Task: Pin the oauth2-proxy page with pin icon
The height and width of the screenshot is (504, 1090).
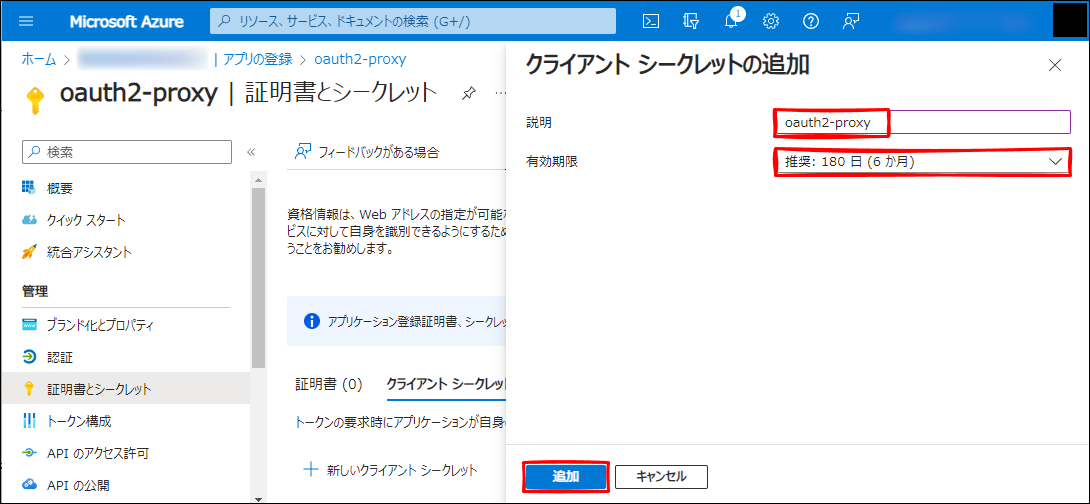Action: coord(468,93)
